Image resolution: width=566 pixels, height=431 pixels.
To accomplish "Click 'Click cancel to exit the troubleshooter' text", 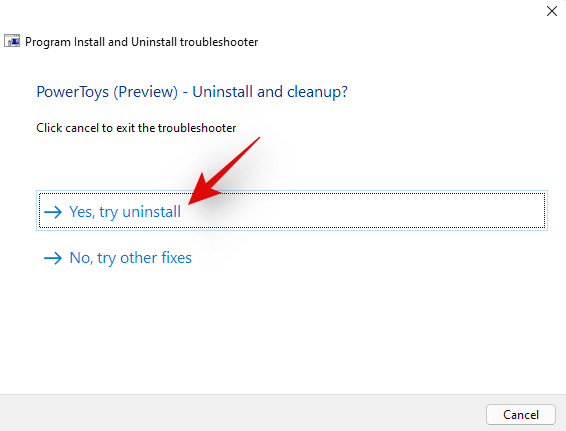I will (136, 128).
